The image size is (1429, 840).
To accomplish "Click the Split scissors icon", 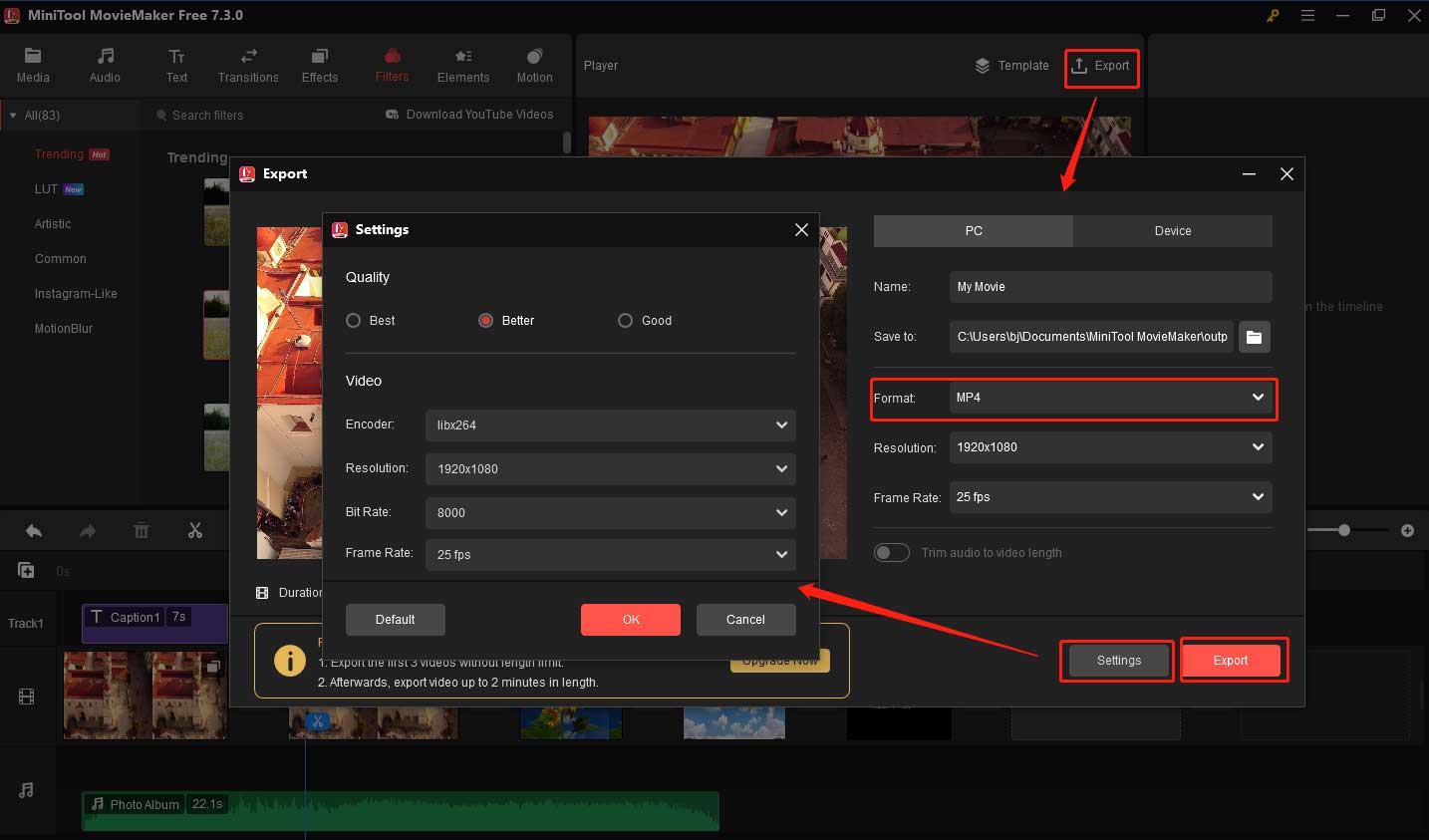I will coord(195,531).
